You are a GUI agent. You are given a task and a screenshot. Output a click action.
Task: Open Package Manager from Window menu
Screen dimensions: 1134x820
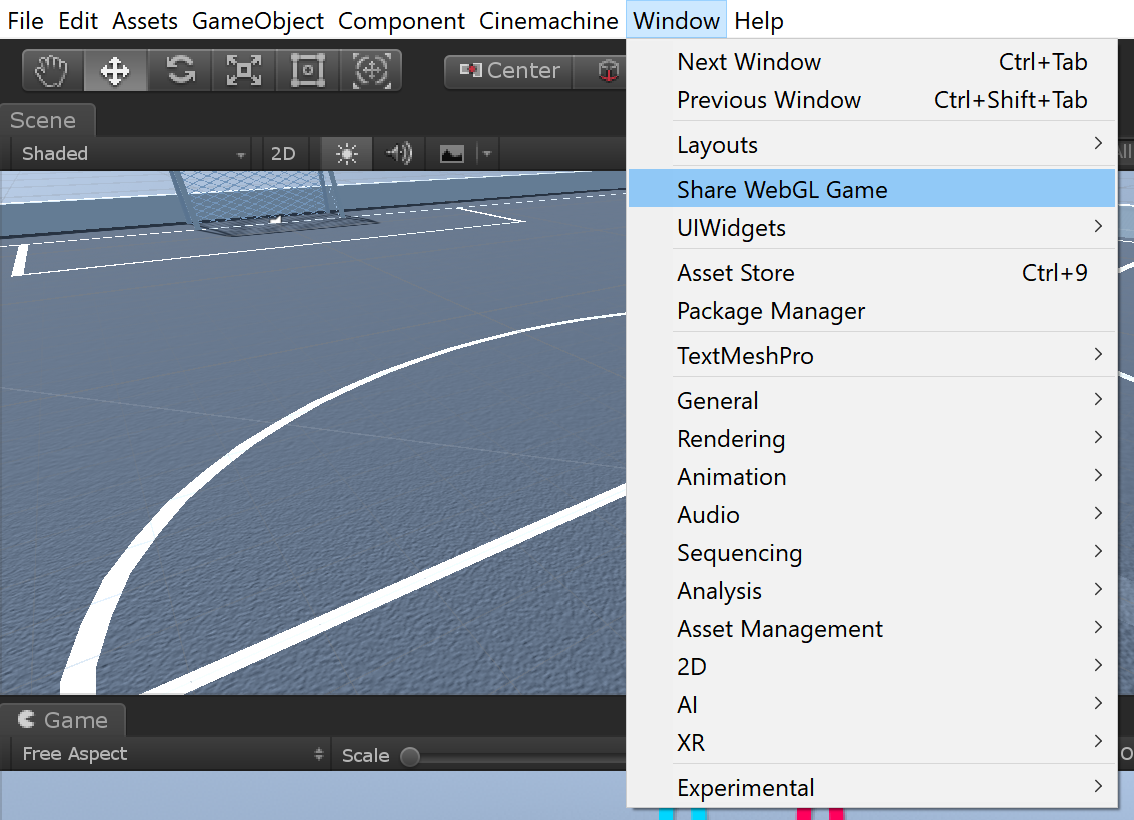coord(872,311)
